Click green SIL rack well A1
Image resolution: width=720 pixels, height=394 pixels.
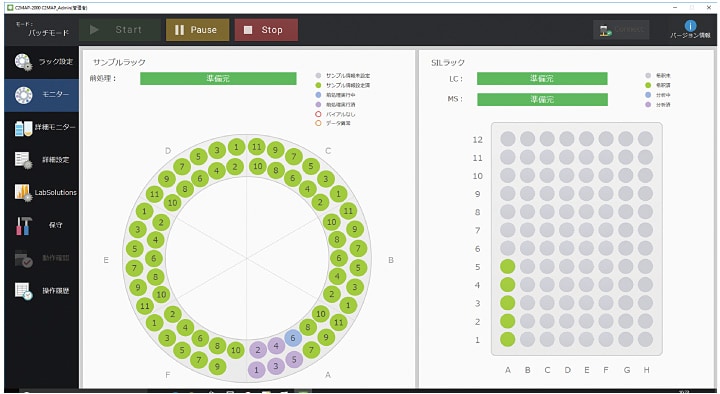point(507,339)
